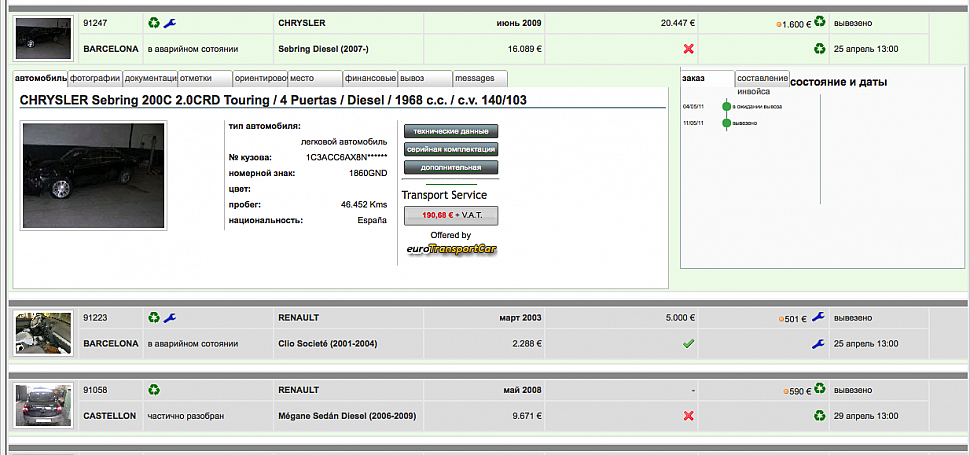Click the orange dot before 1.600 €

(779, 25)
